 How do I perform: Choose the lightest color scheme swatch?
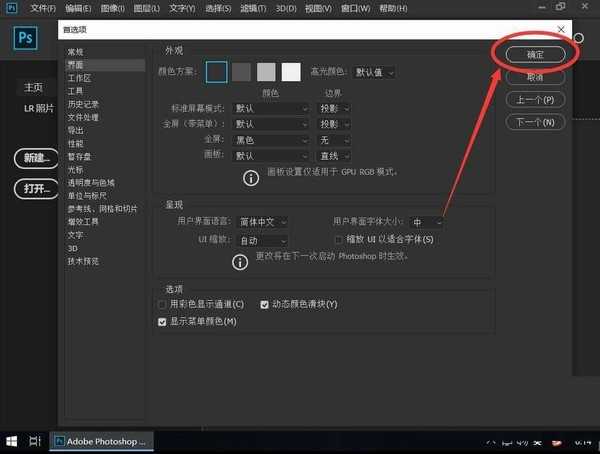click(291, 72)
